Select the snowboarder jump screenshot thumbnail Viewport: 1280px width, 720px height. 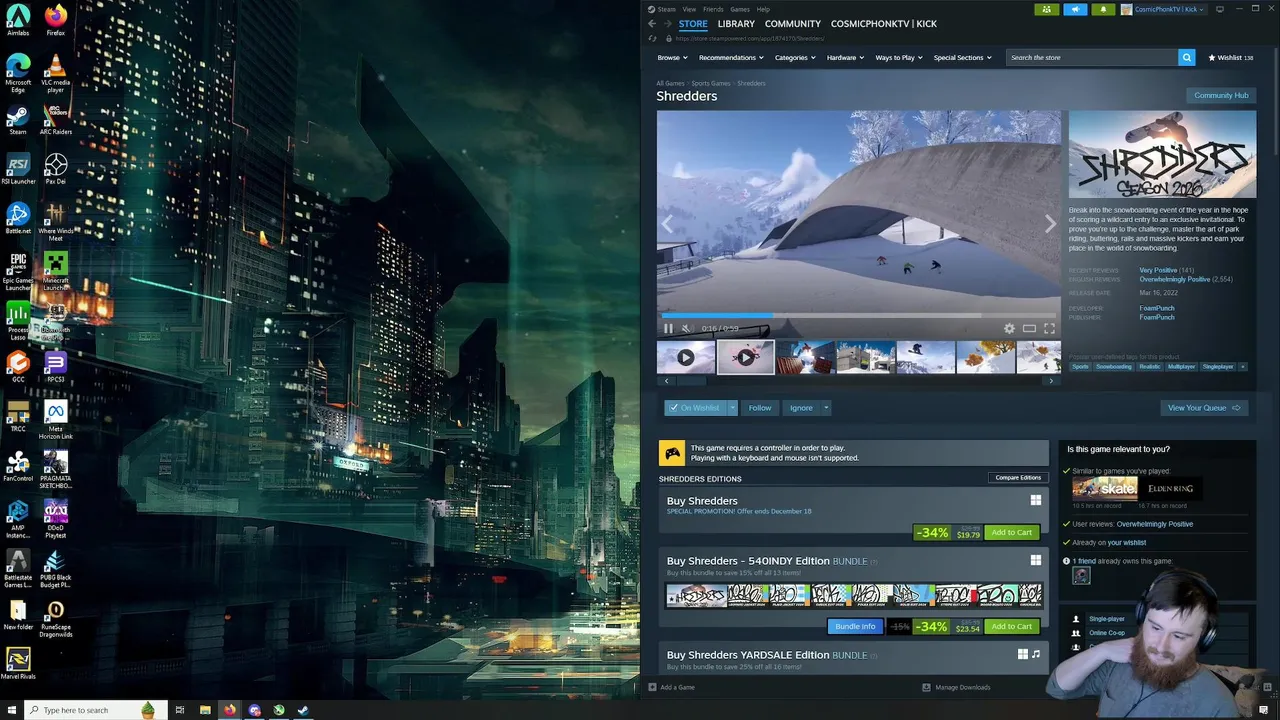926,357
